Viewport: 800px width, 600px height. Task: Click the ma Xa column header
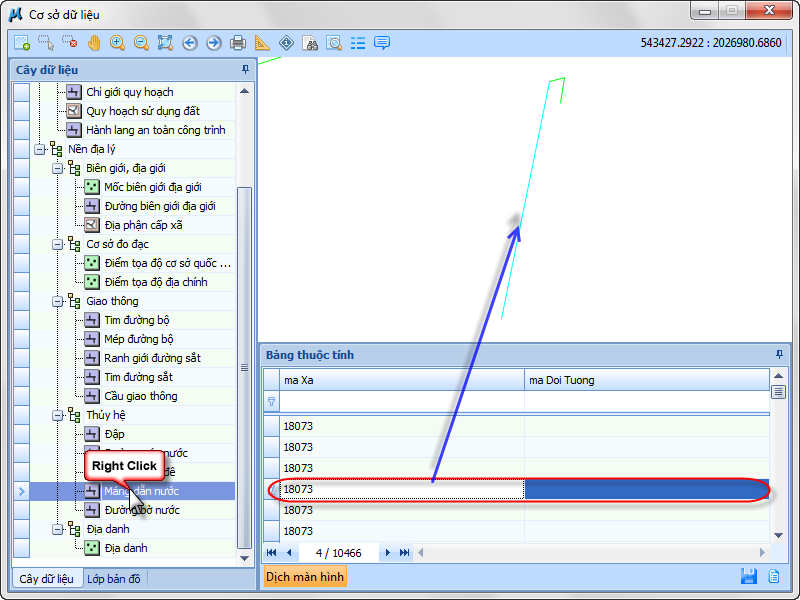click(x=402, y=380)
